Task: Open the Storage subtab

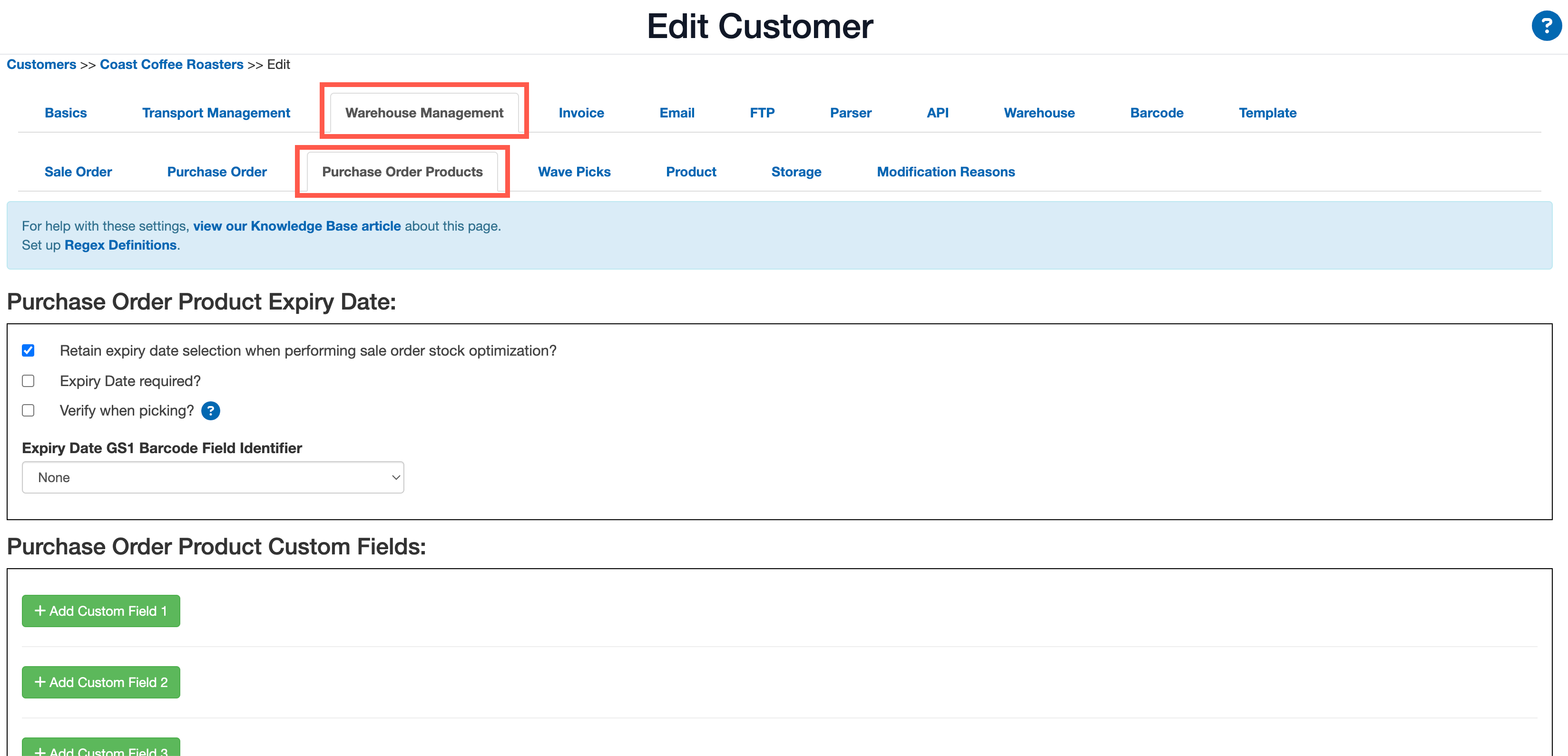Action: pos(796,172)
